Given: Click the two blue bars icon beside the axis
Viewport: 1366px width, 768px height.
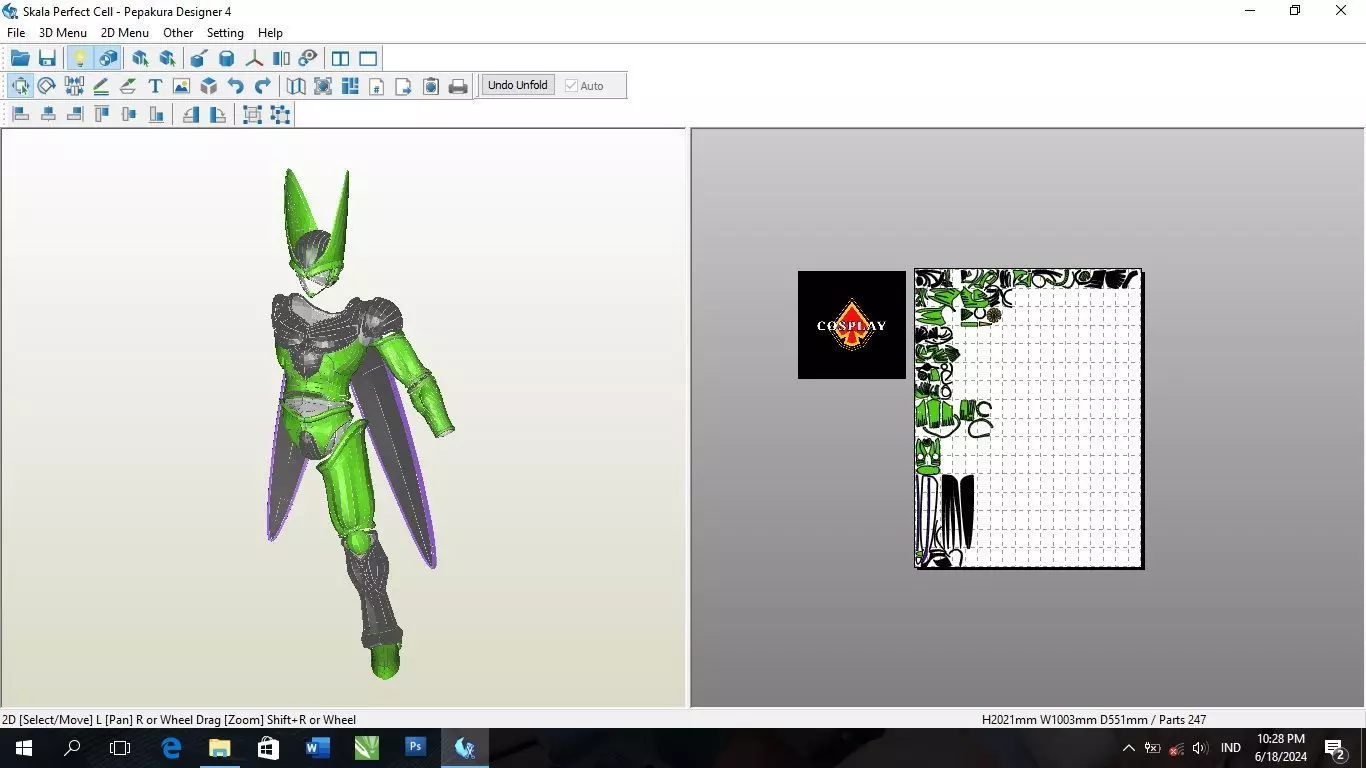Looking at the screenshot, I should (281, 58).
